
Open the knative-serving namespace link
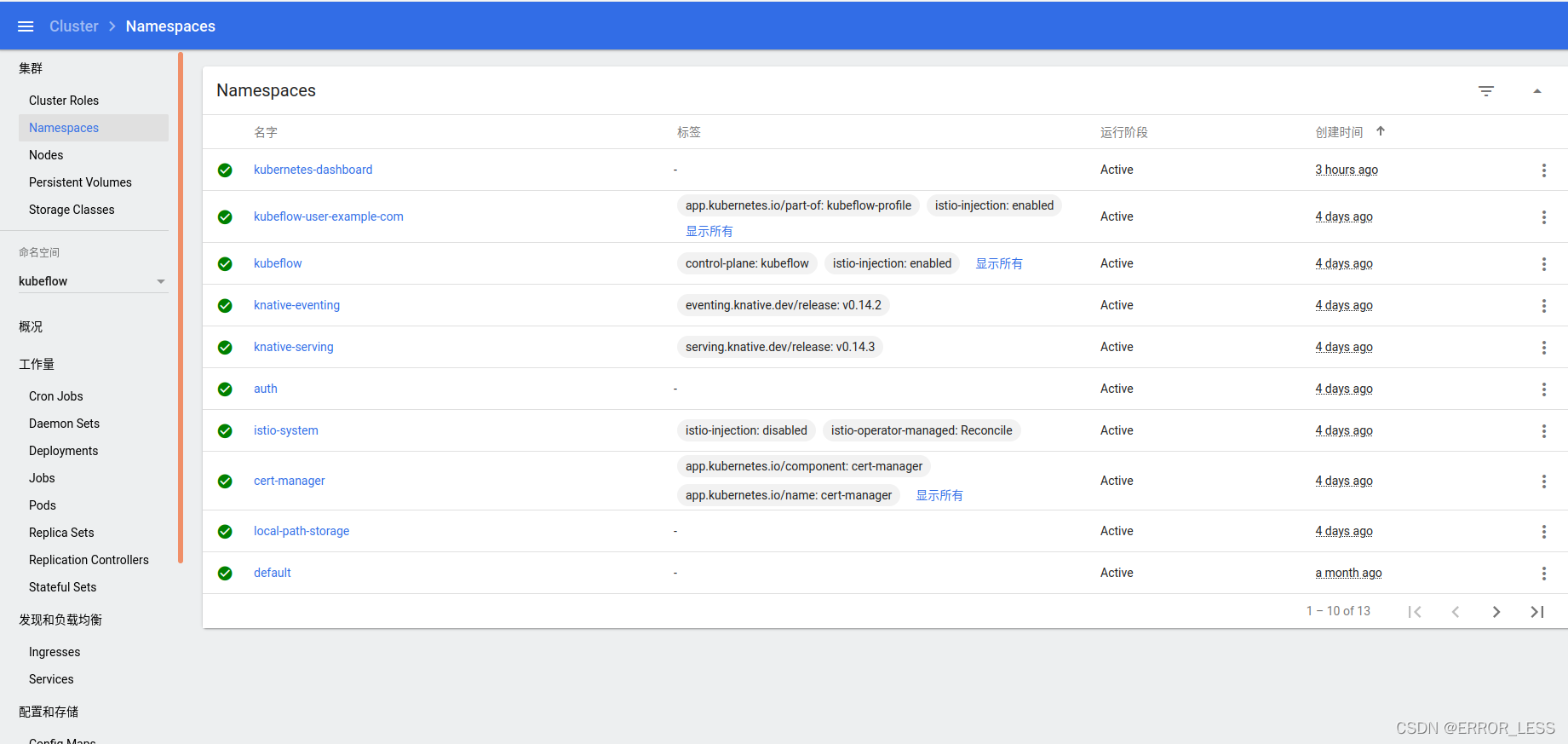pyautogui.click(x=293, y=347)
